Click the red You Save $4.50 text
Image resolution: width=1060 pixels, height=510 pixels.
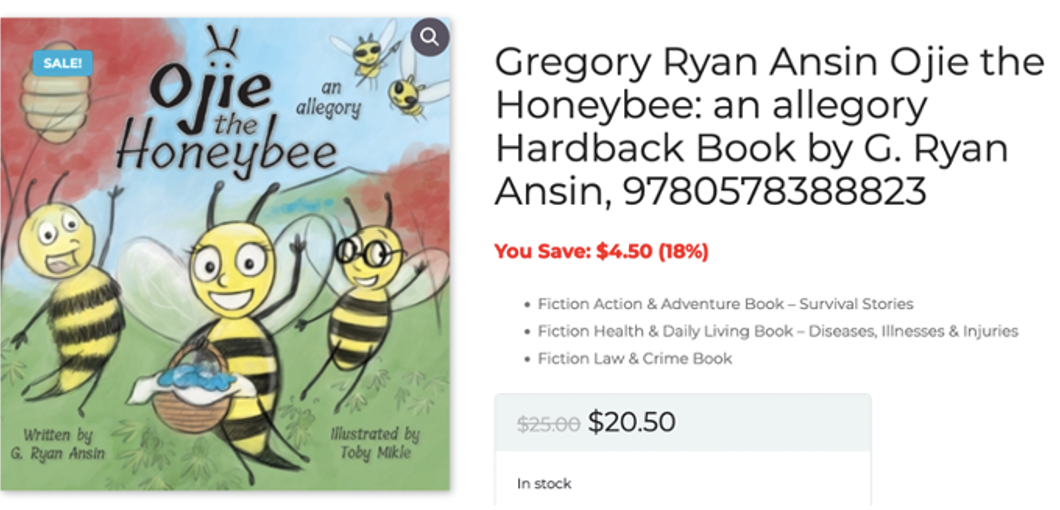(x=601, y=251)
